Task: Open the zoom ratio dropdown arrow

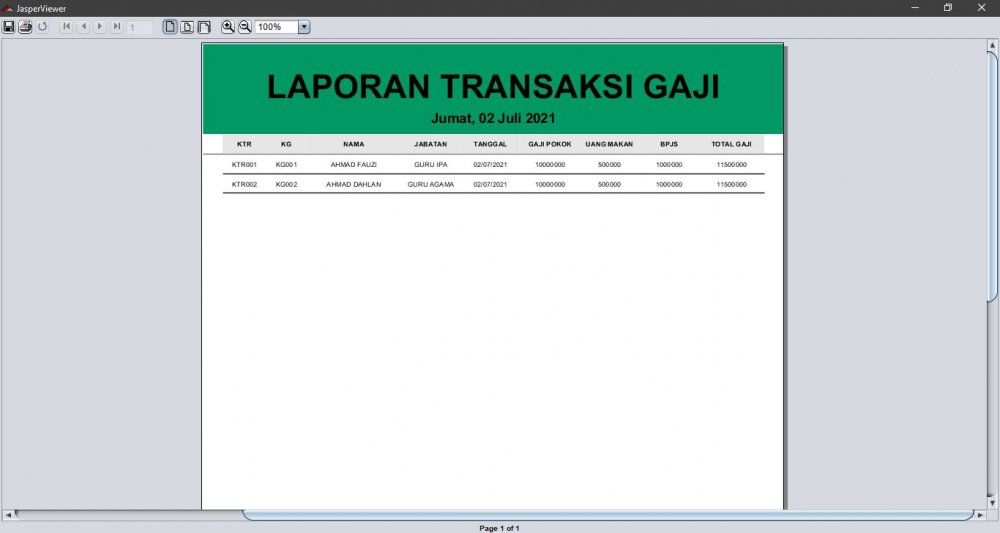Action: coord(304,27)
